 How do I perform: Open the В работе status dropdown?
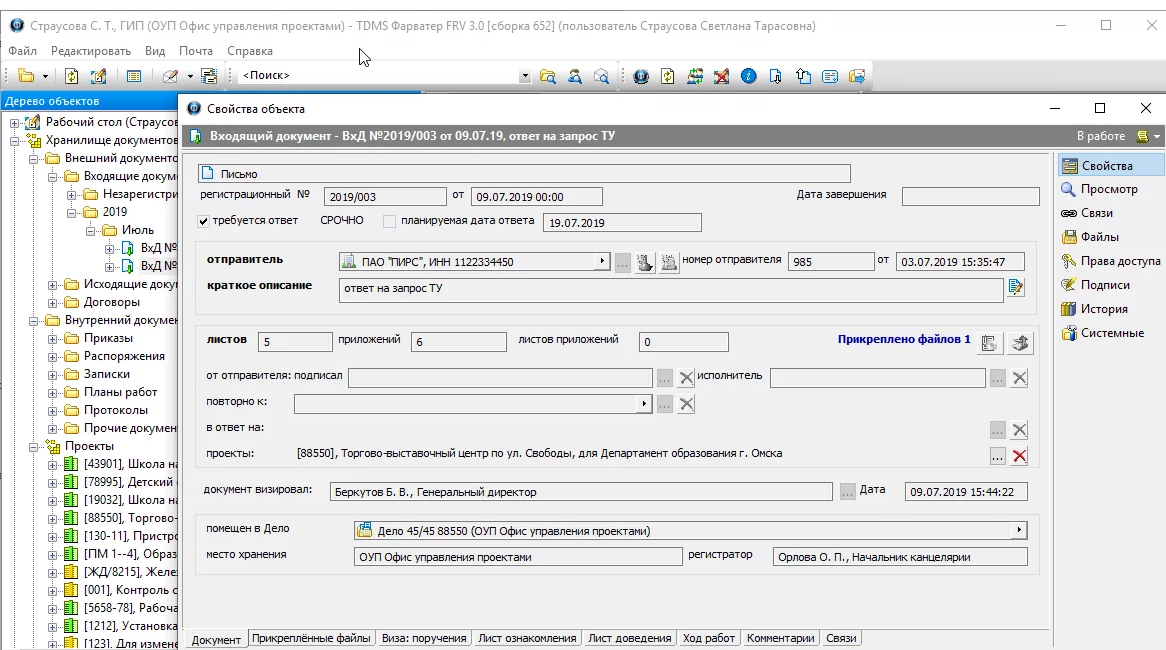pos(1157,136)
